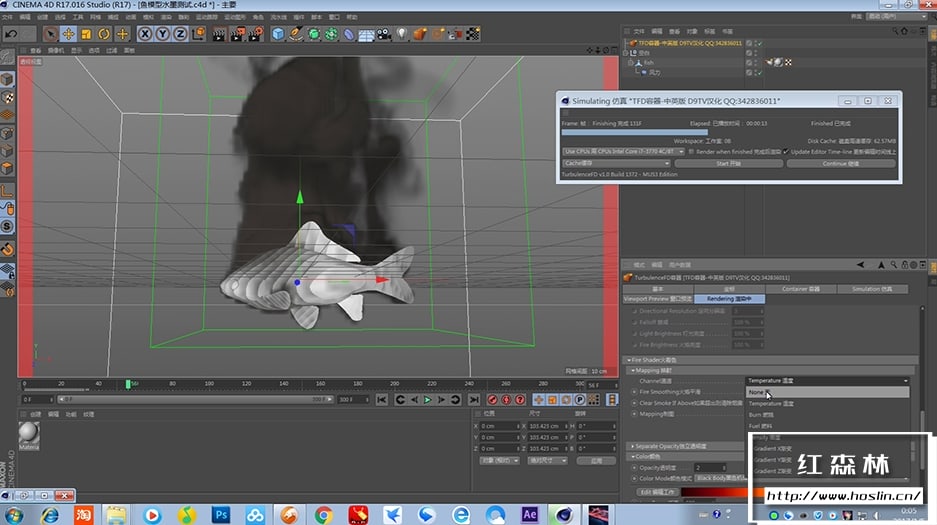Click Render to Picture Viewer icon

(x=237, y=34)
